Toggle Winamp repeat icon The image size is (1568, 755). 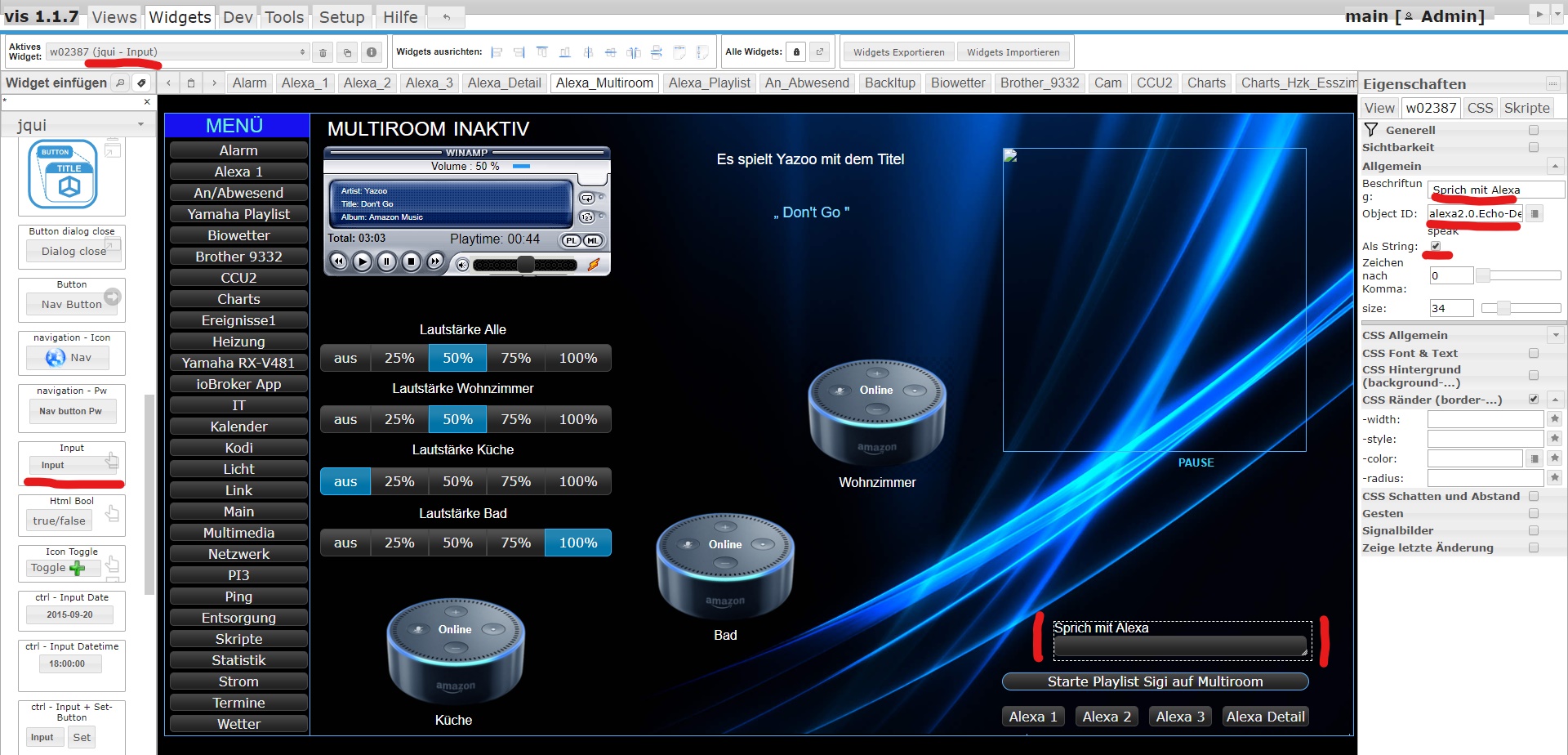586,199
